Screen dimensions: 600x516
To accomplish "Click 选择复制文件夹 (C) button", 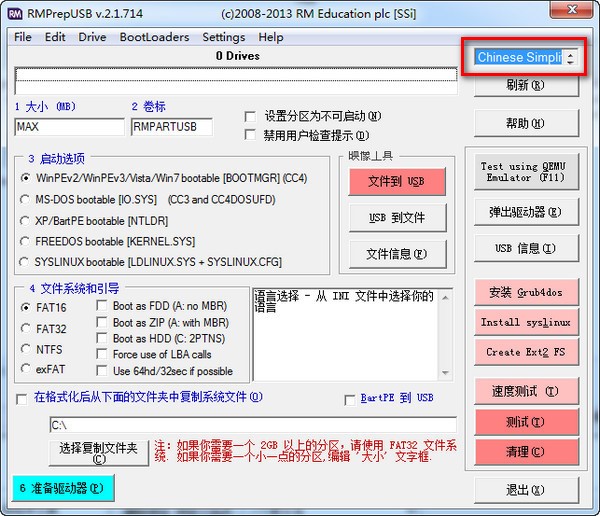I will click(99, 453).
